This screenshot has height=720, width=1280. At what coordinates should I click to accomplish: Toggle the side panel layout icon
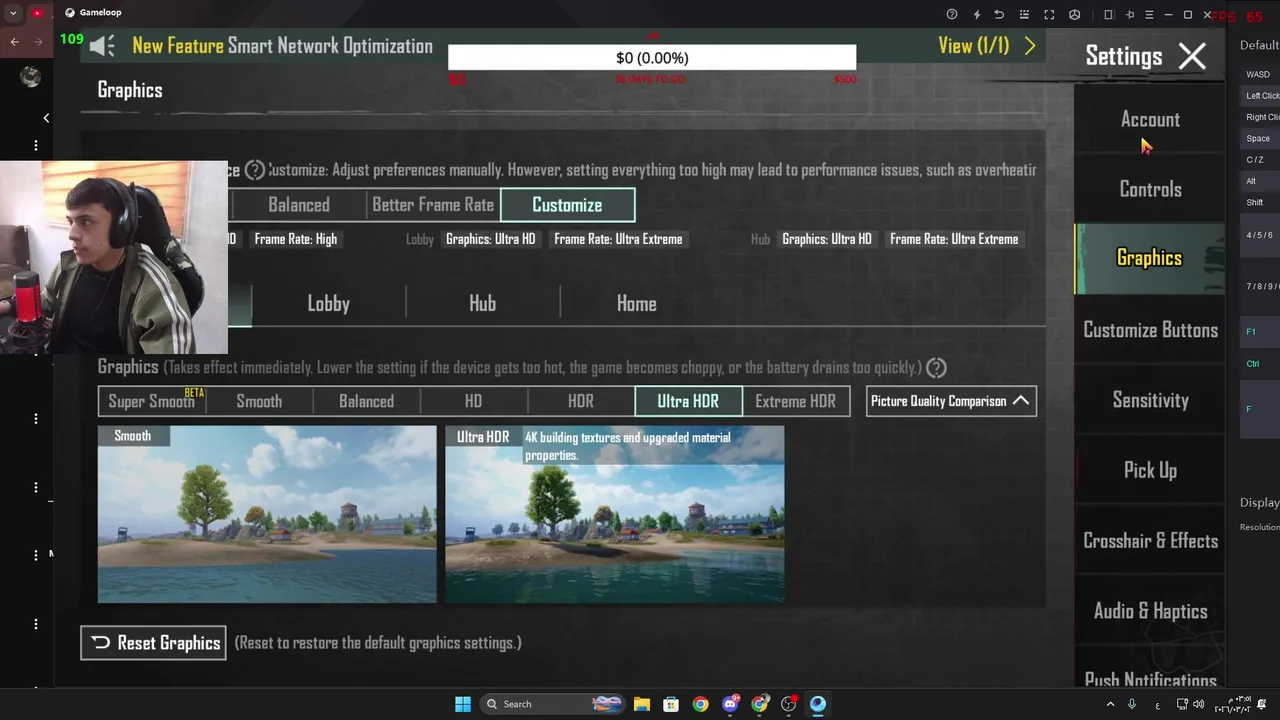[1109, 14]
